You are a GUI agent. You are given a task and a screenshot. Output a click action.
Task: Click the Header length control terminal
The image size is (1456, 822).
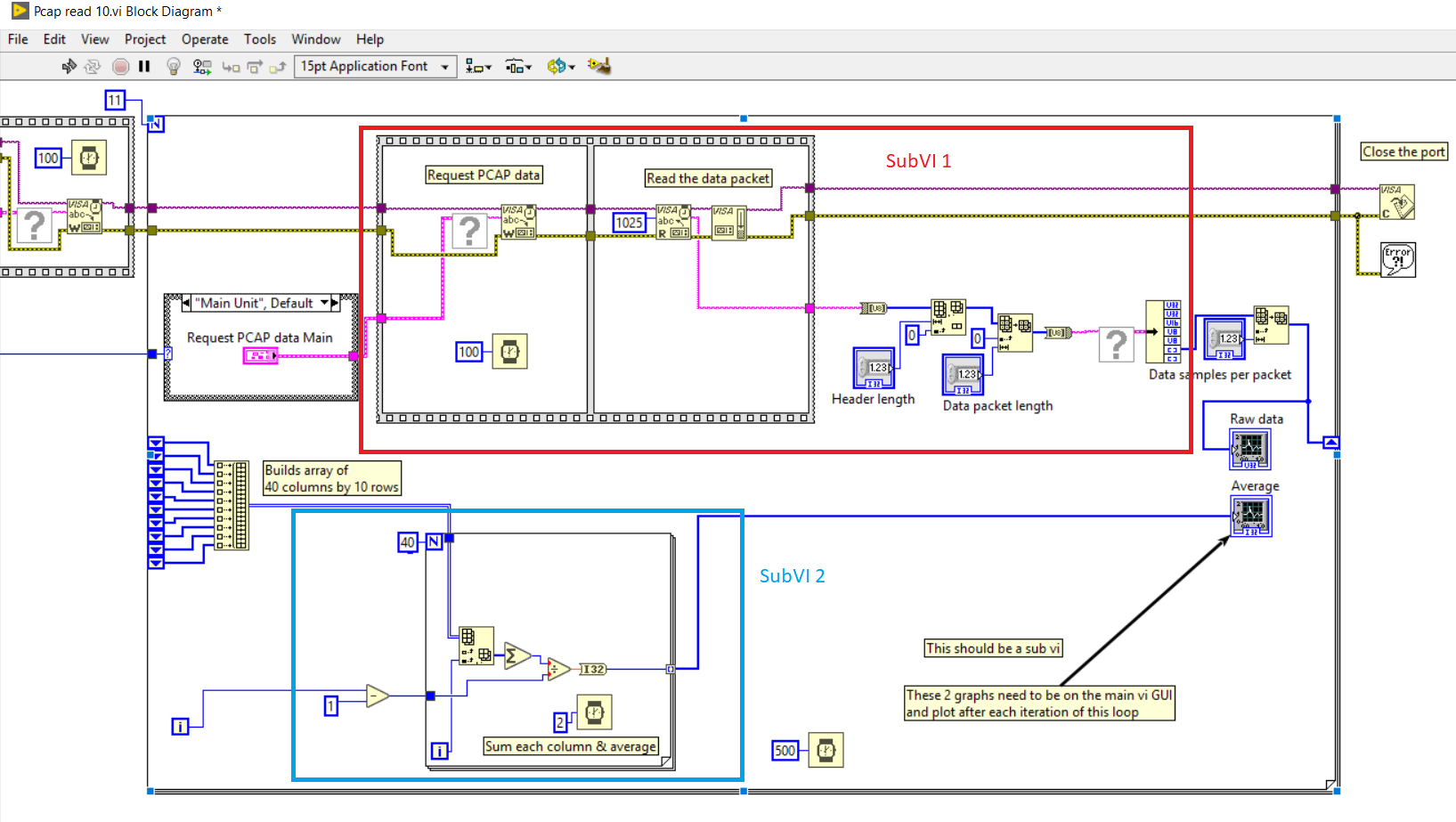tap(874, 368)
